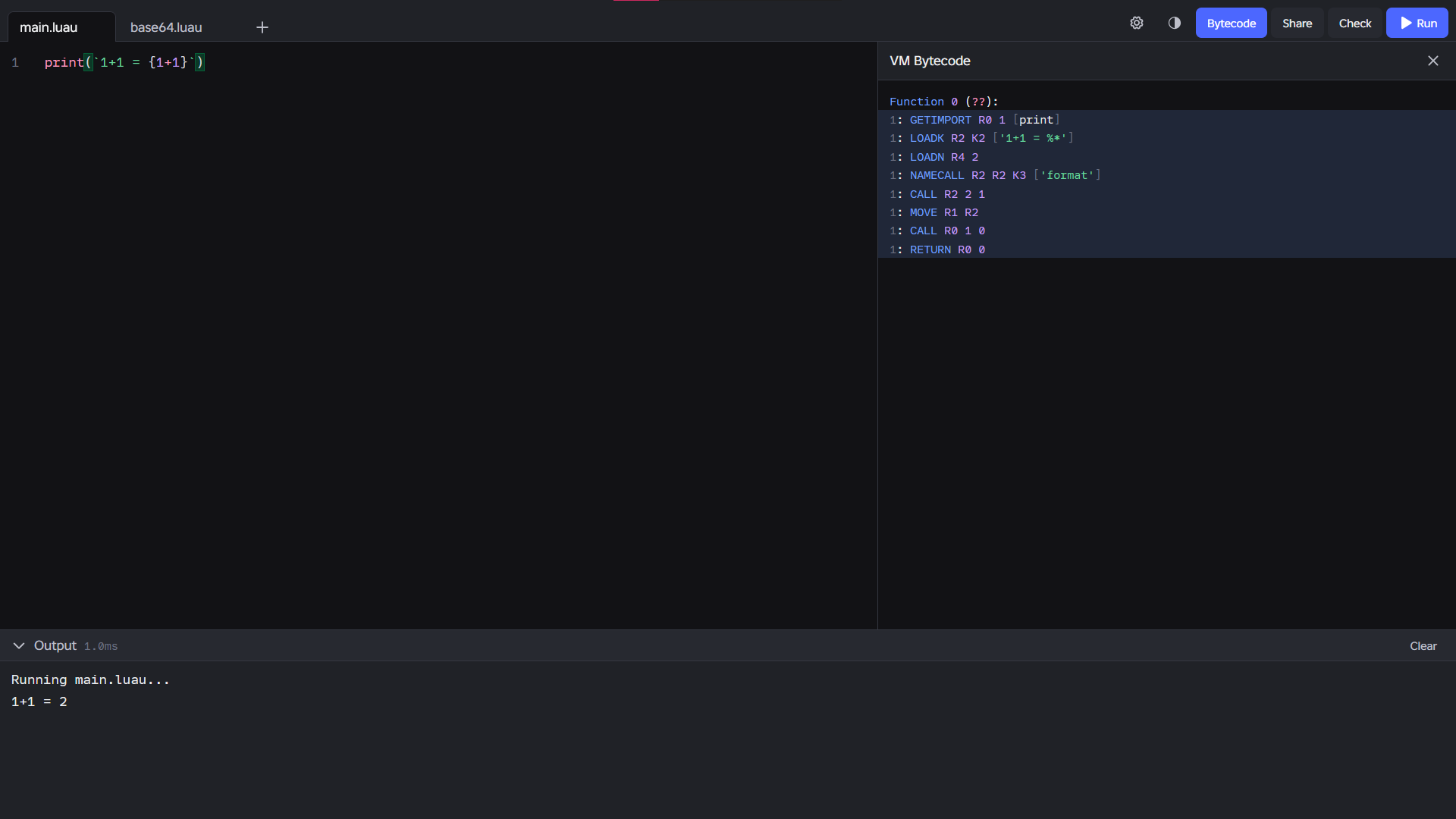Open the settings gear icon
The image size is (1456, 819).
[1136, 23]
